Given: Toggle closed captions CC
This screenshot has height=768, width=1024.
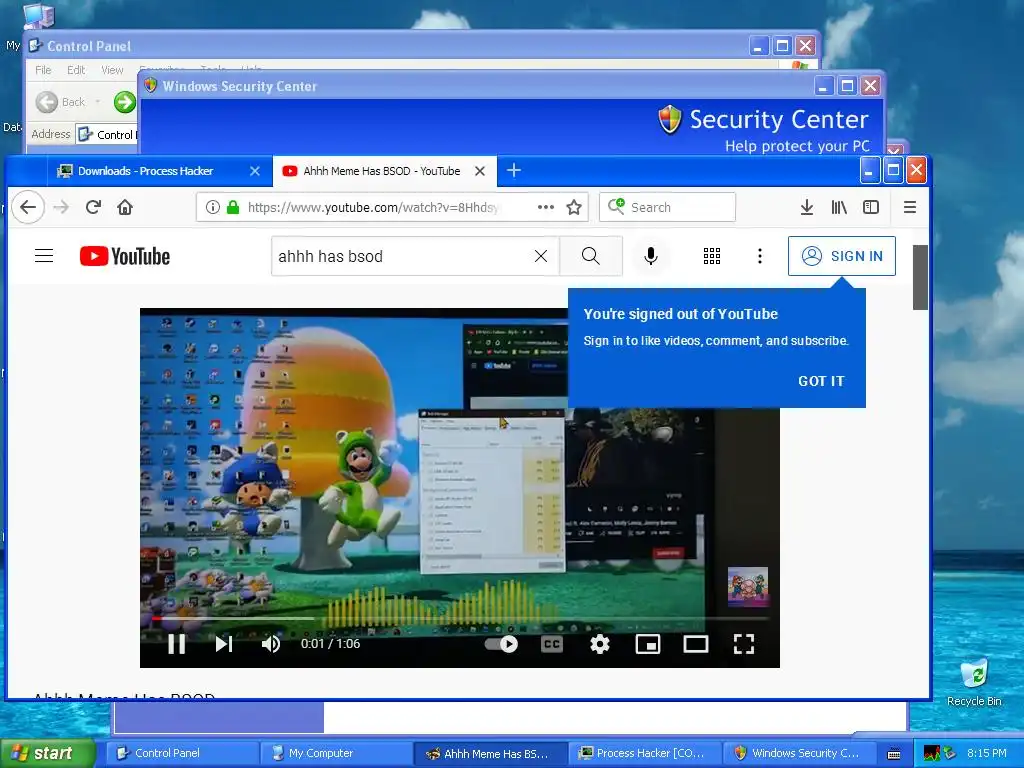Looking at the screenshot, I should coord(552,644).
